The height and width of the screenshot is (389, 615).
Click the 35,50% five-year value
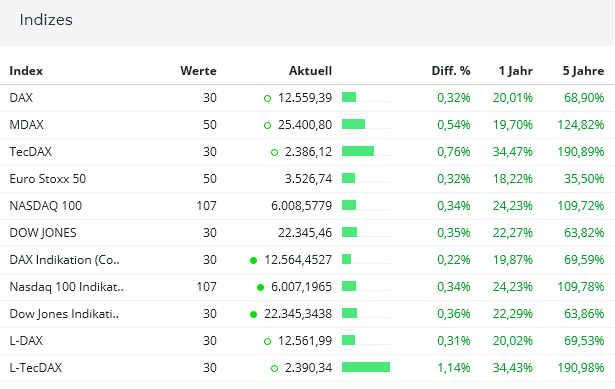coord(584,179)
